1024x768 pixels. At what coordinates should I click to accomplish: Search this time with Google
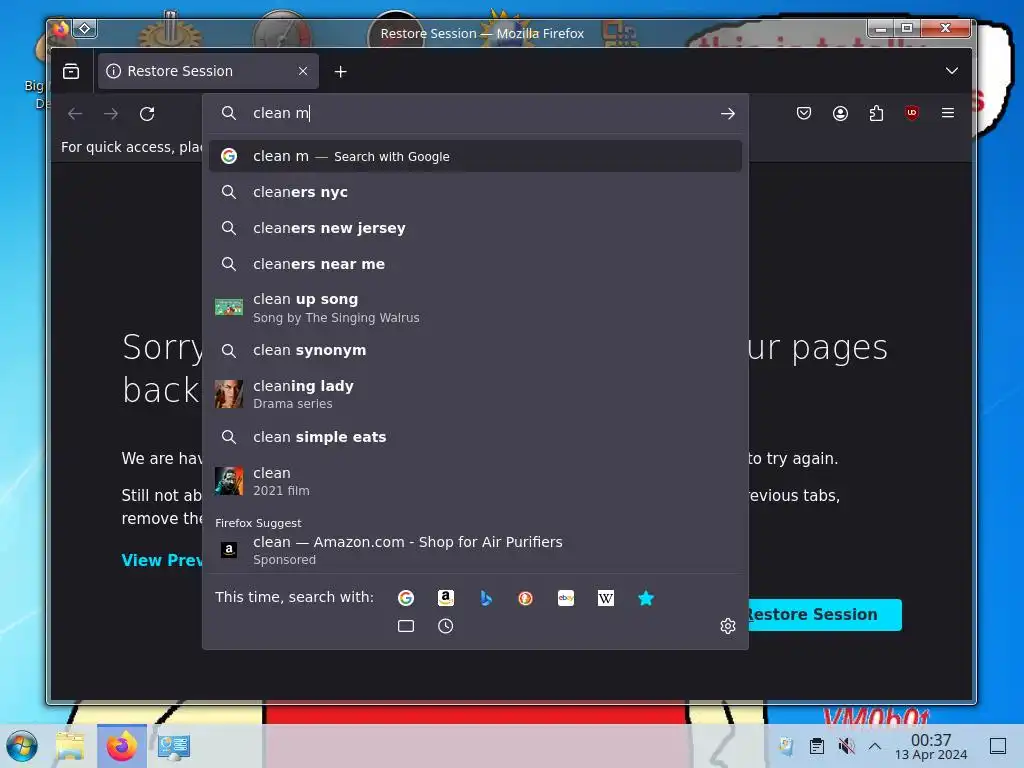pyautogui.click(x=406, y=598)
